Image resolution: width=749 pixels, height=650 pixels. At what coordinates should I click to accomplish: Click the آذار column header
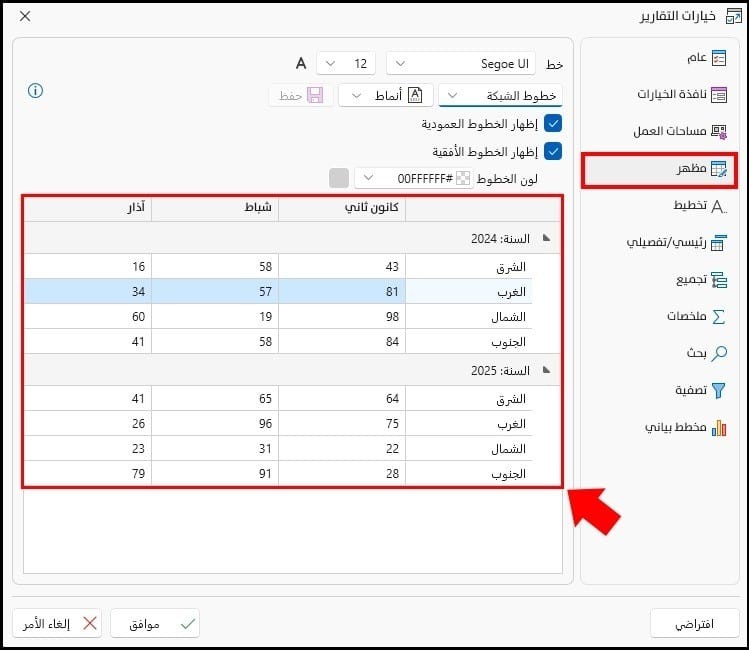tap(88, 208)
